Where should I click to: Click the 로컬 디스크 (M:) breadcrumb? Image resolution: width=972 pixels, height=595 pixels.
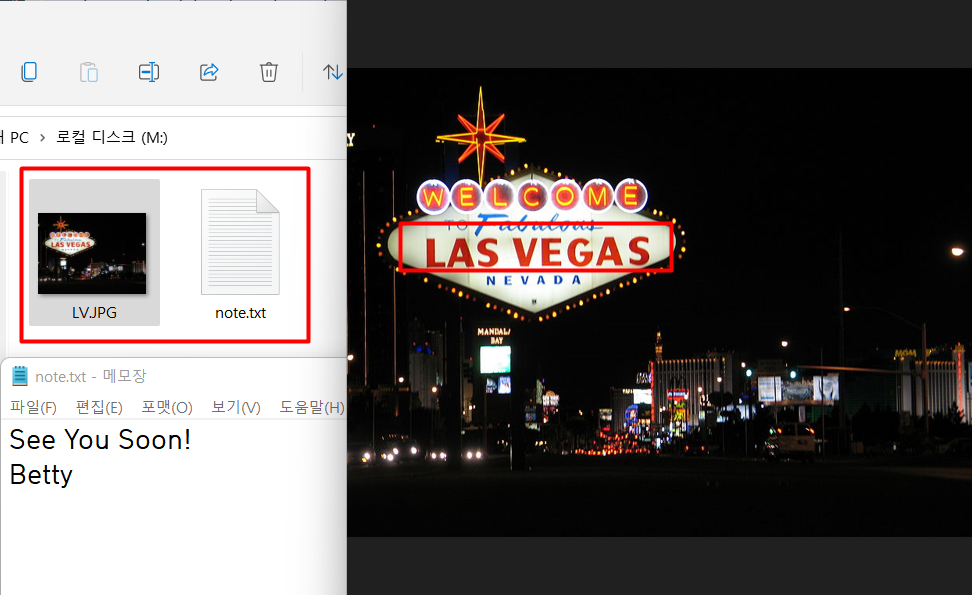(x=112, y=137)
